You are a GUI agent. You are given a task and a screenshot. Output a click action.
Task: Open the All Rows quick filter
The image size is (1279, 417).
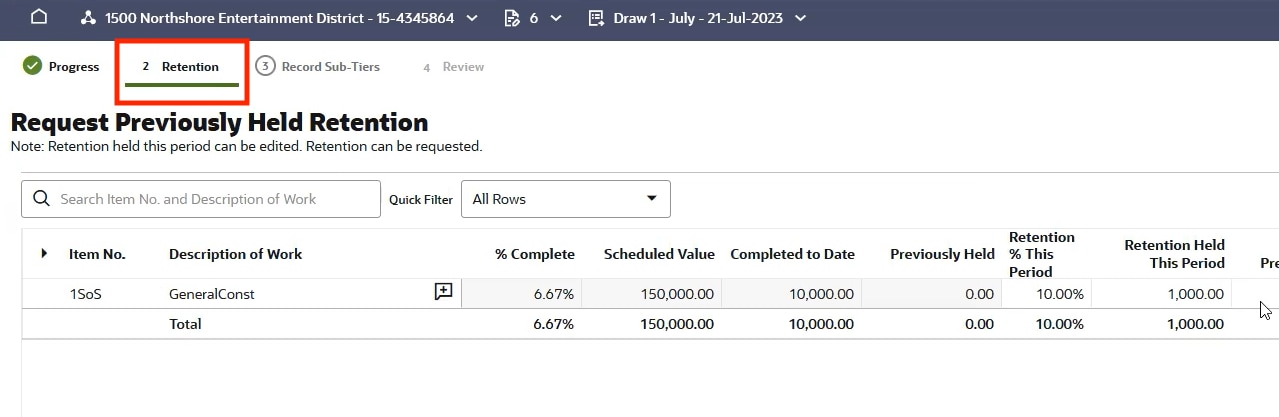pos(565,199)
